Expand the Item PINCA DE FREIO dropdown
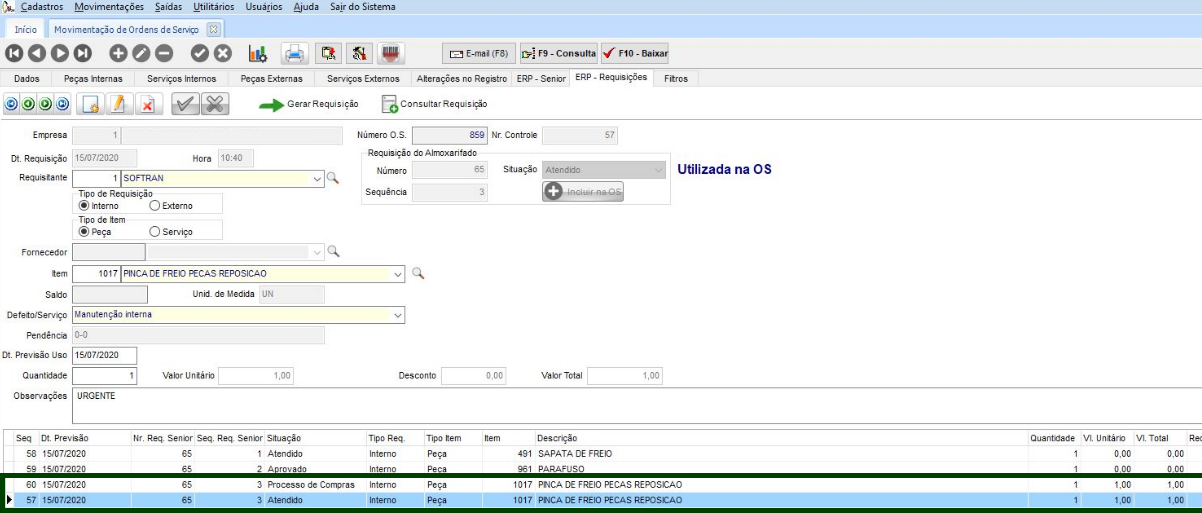Image resolution: width=1202 pixels, height=513 pixels. [x=398, y=273]
